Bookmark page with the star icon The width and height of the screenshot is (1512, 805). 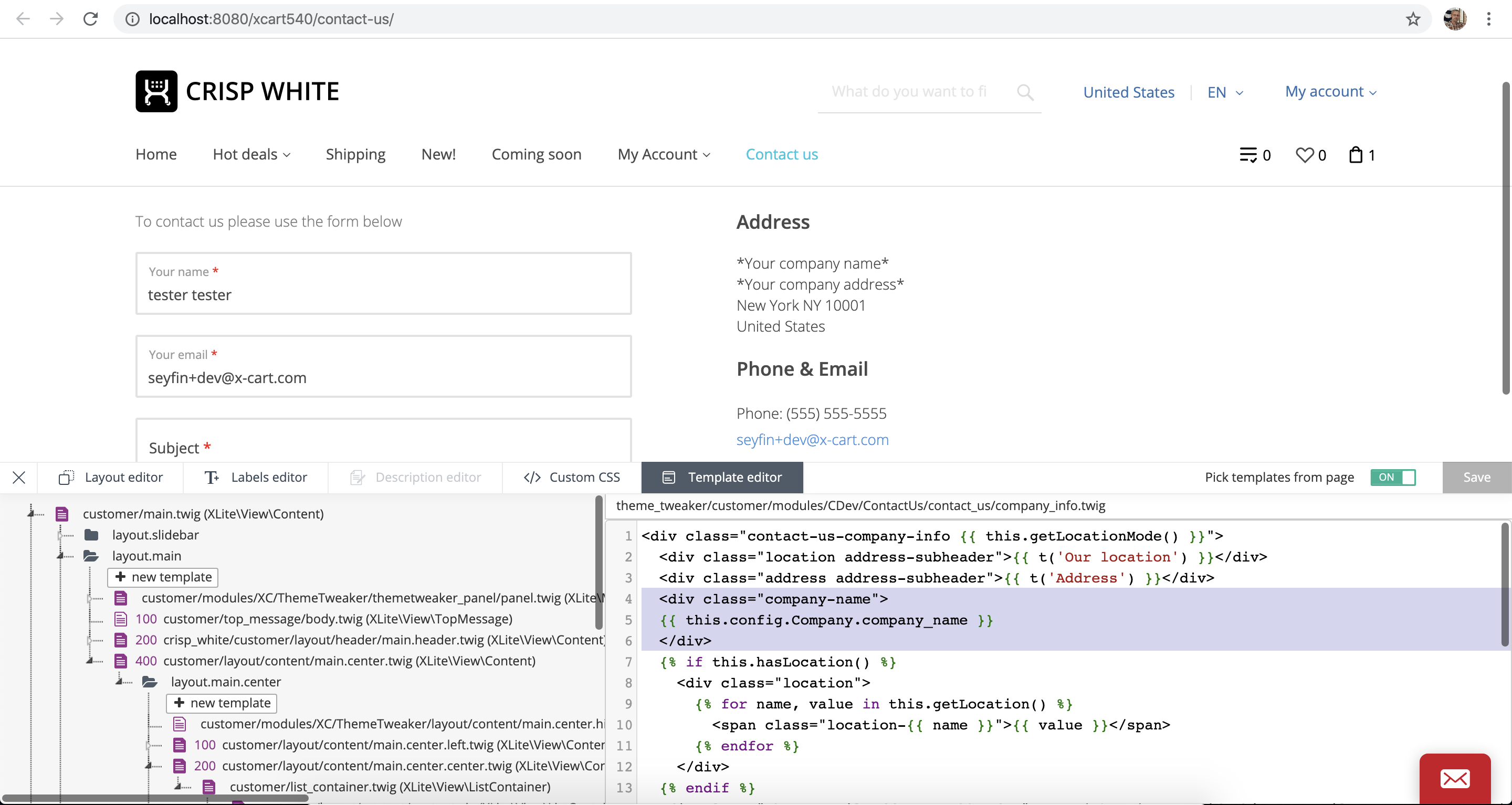point(1413,19)
